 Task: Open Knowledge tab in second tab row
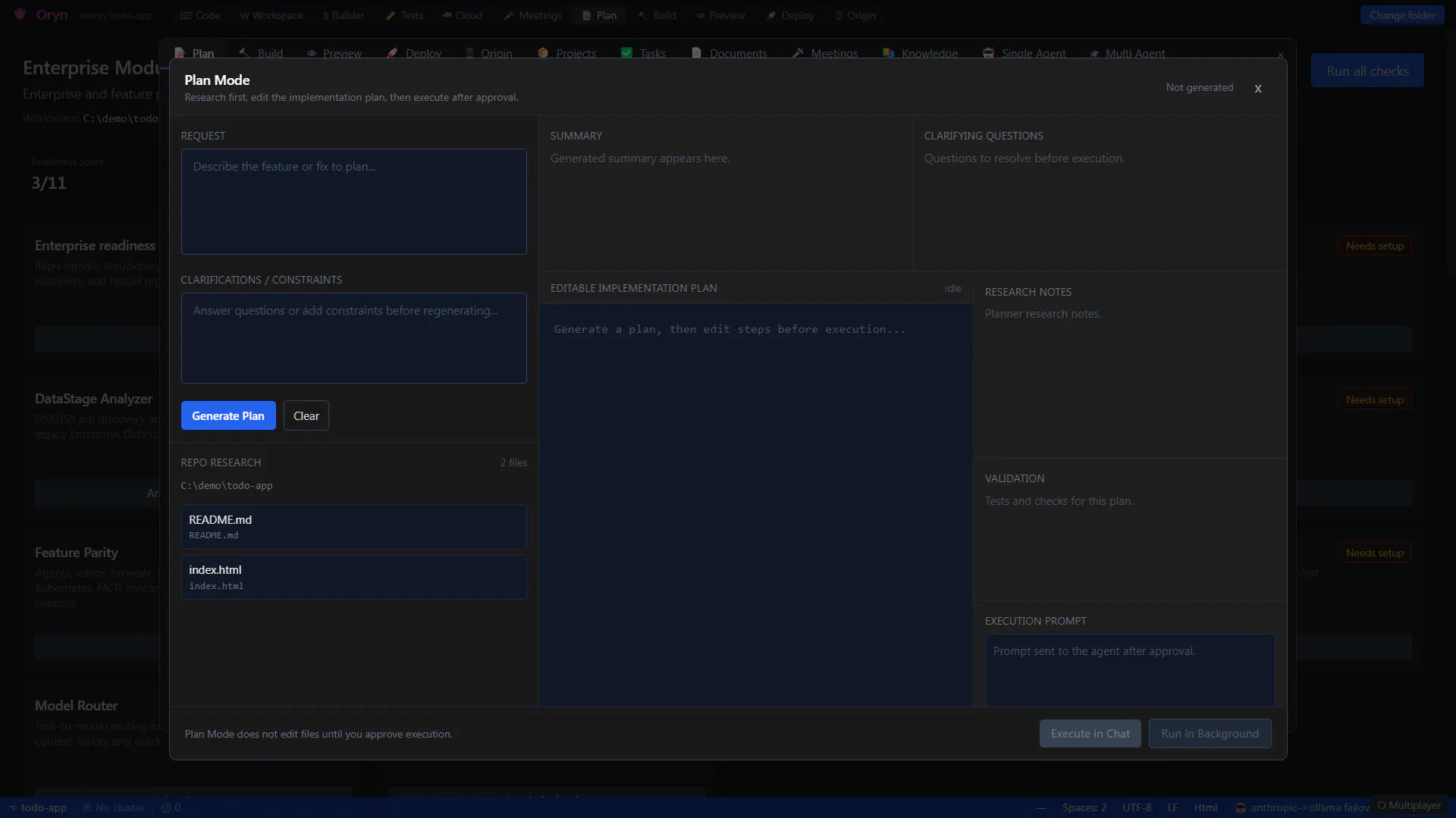tap(920, 53)
